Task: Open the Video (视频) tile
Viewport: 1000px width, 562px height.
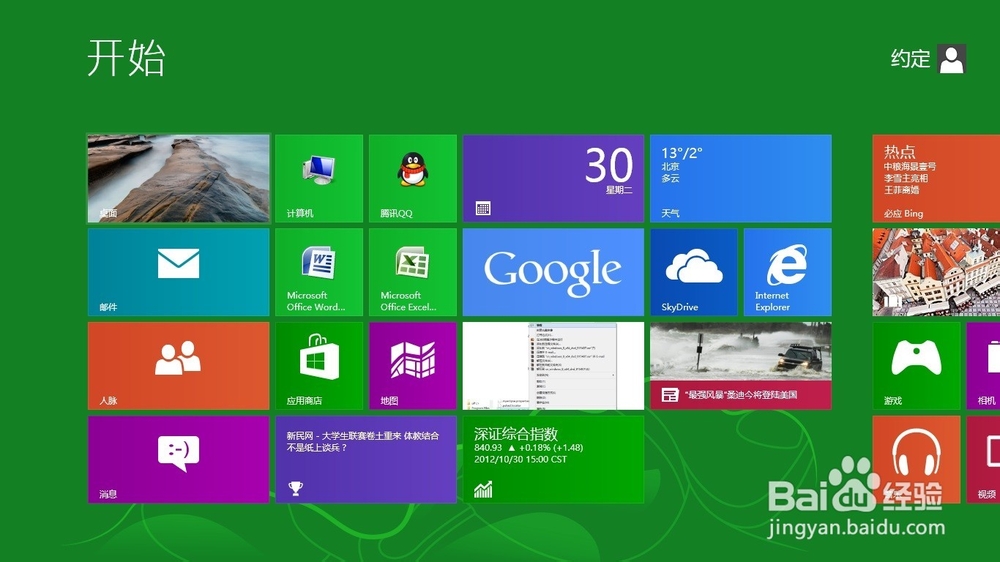Action: click(983, 460)
